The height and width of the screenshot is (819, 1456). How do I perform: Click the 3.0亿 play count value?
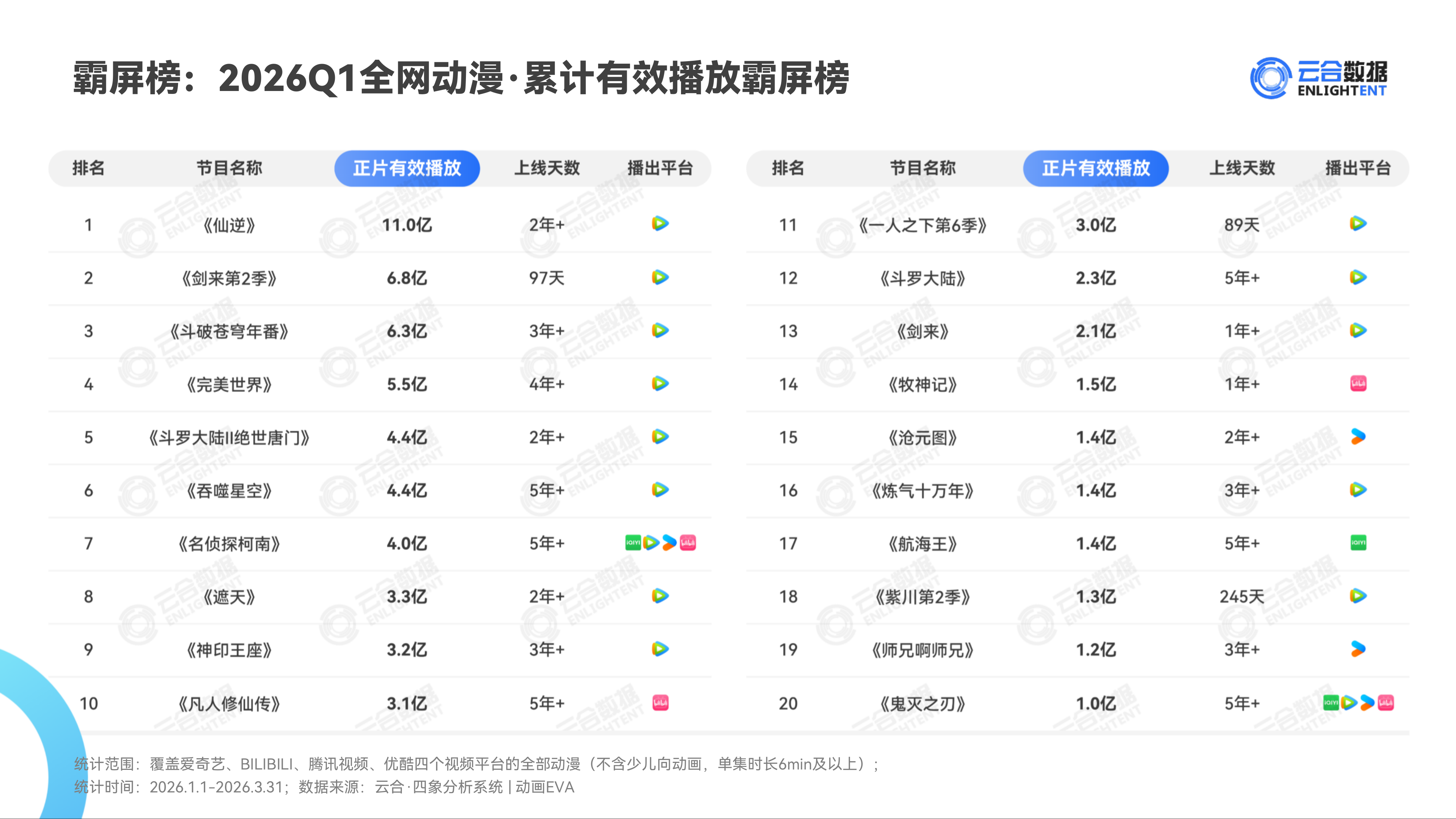pos(1096,225)
